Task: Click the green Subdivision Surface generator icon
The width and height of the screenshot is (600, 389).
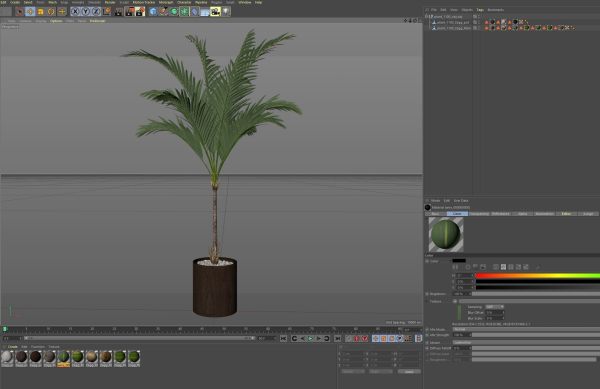Action: pos(174,12)
